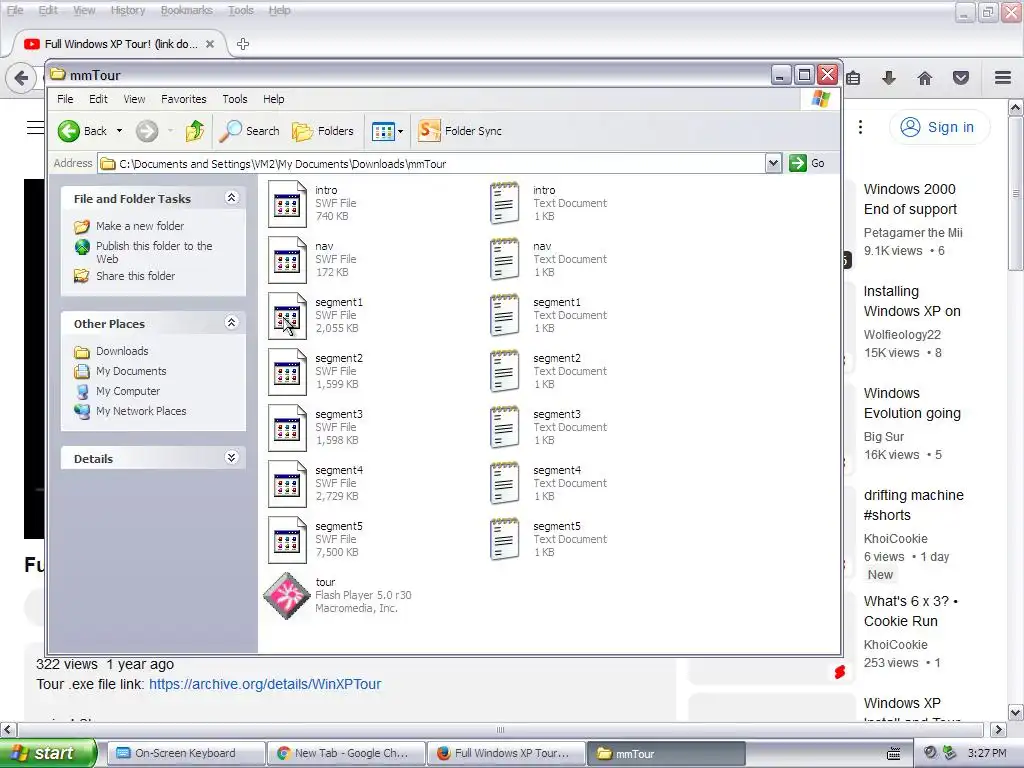Go up one folder level
This screenshot has height=768, width=1024.
[x=195, y=131]
